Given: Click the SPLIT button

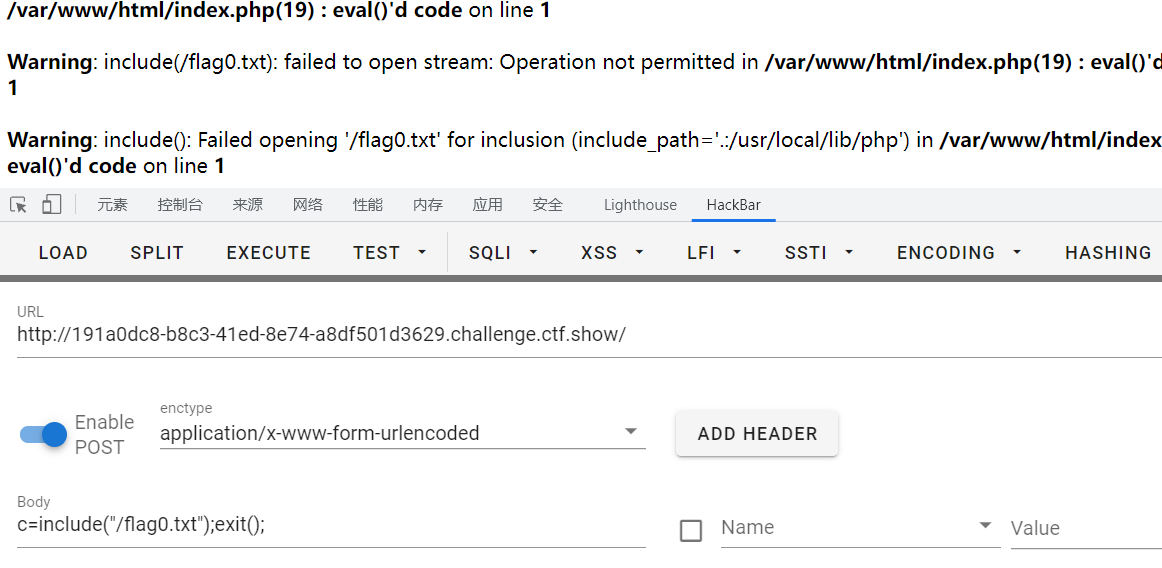Looking at the screenshot, I should tap(157, 253).
